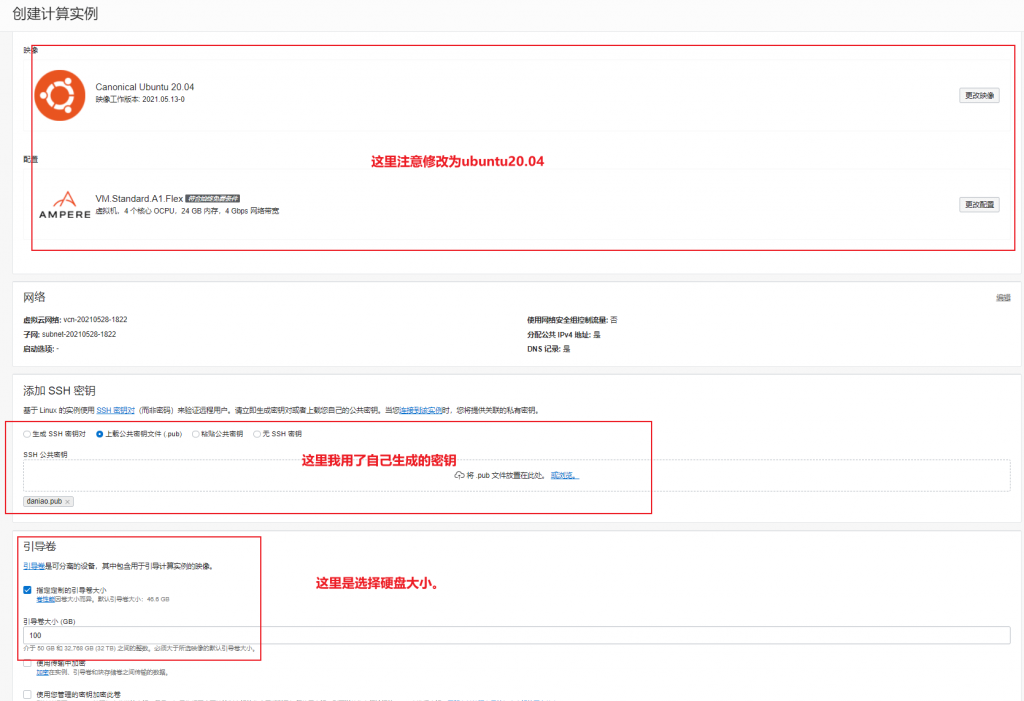Image resolution: width=1024 pixels, height=701 pixels.
Task: Click the 网络 section heading
Action: point(34,297)
